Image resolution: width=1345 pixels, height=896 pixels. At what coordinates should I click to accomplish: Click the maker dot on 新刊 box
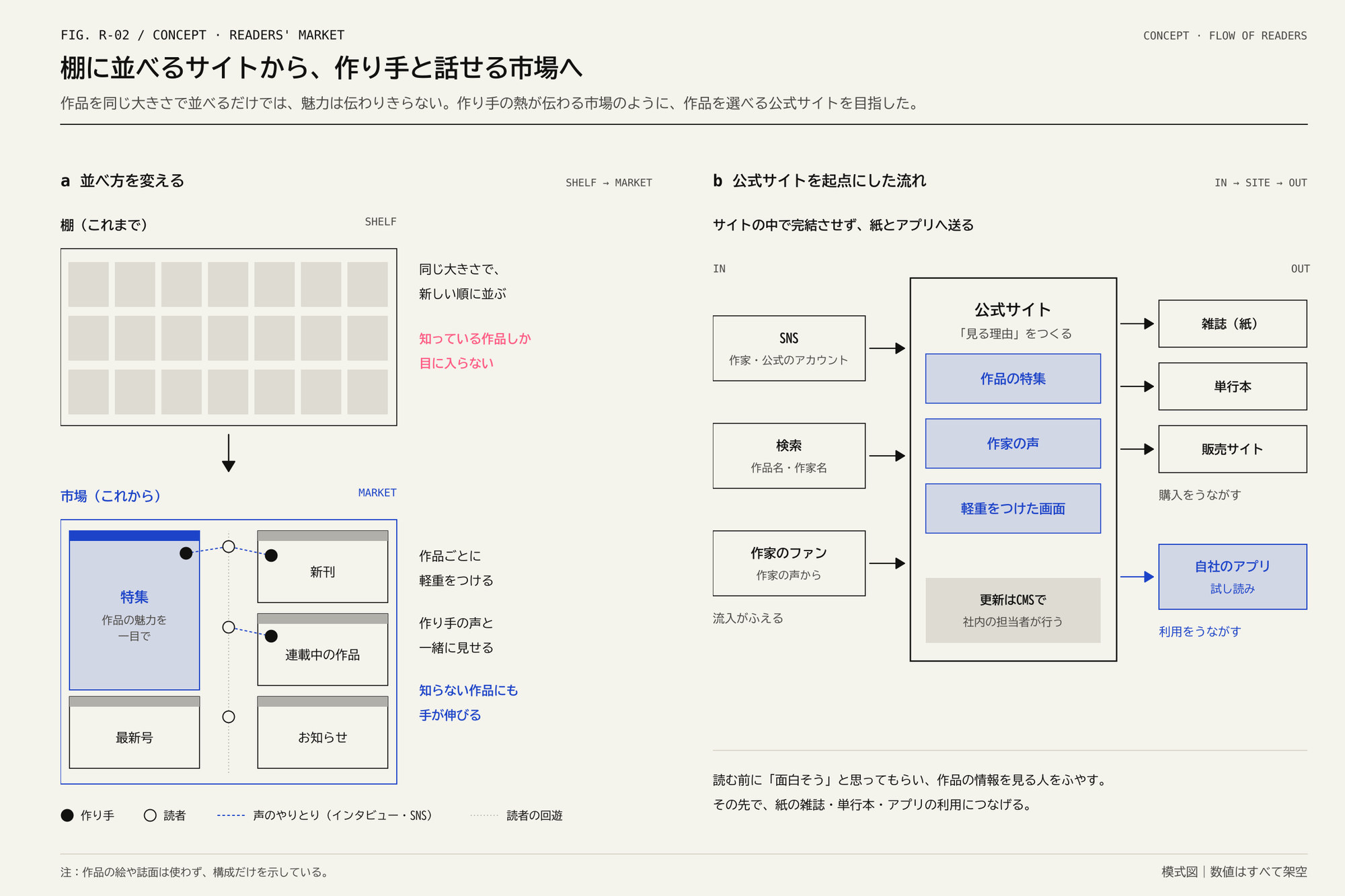(x=271, y=555)
